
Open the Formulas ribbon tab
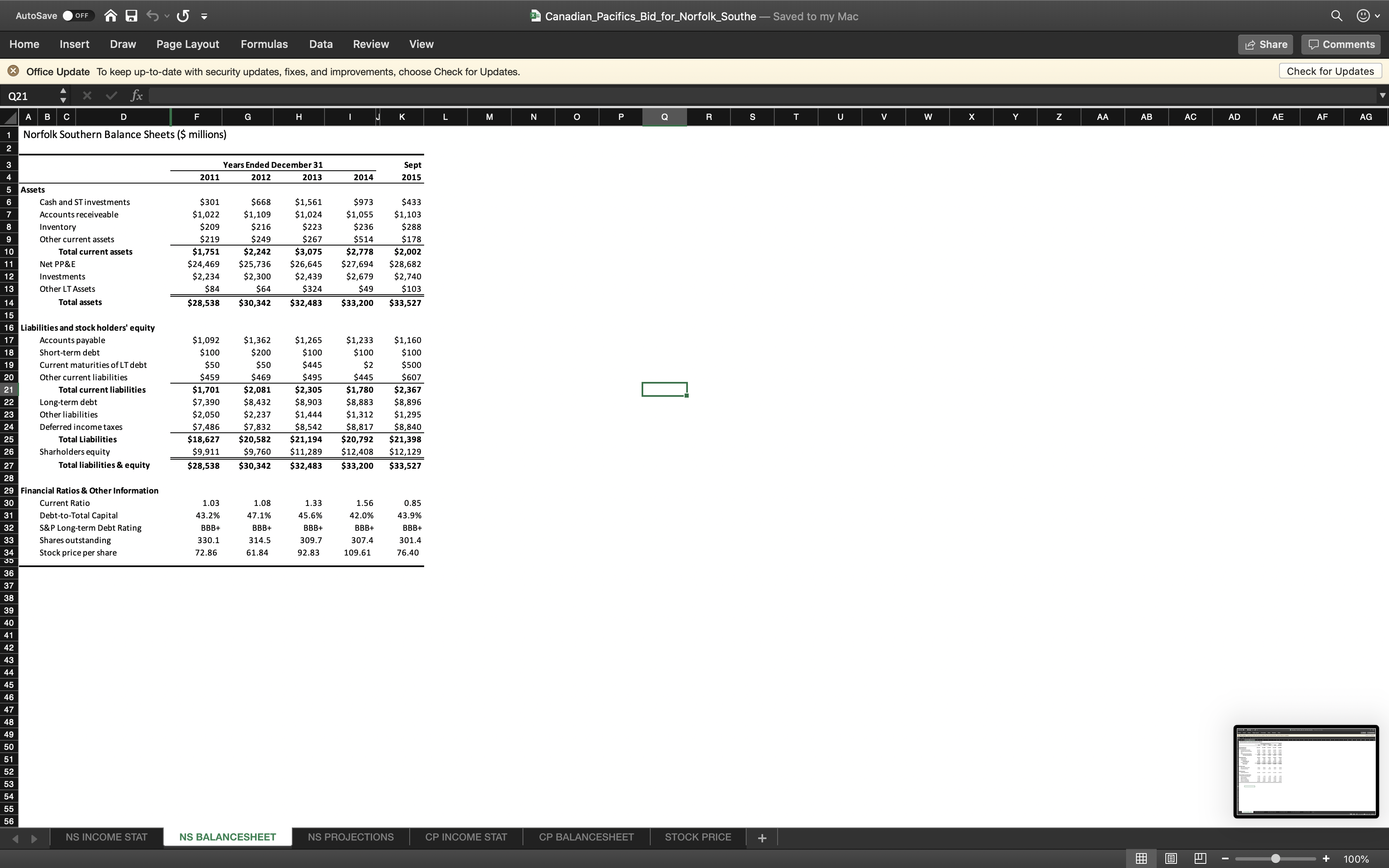264,44
